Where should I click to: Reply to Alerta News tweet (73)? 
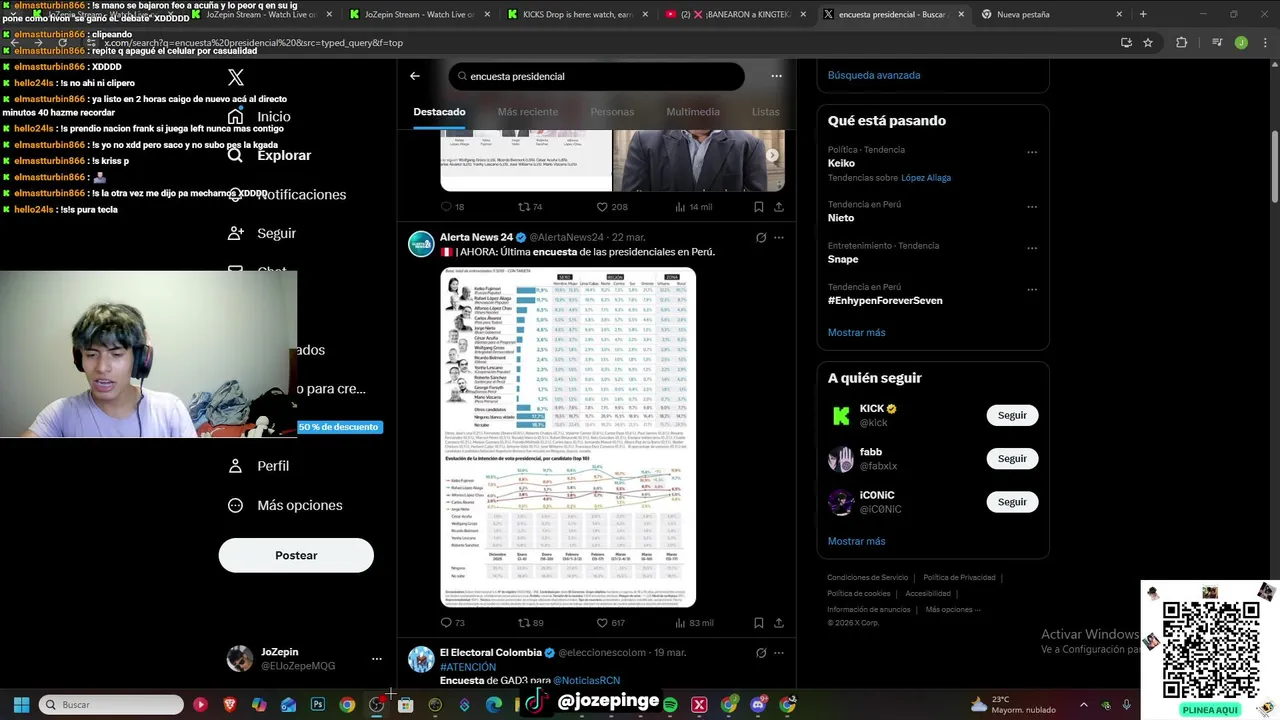[x=453, y=623]
